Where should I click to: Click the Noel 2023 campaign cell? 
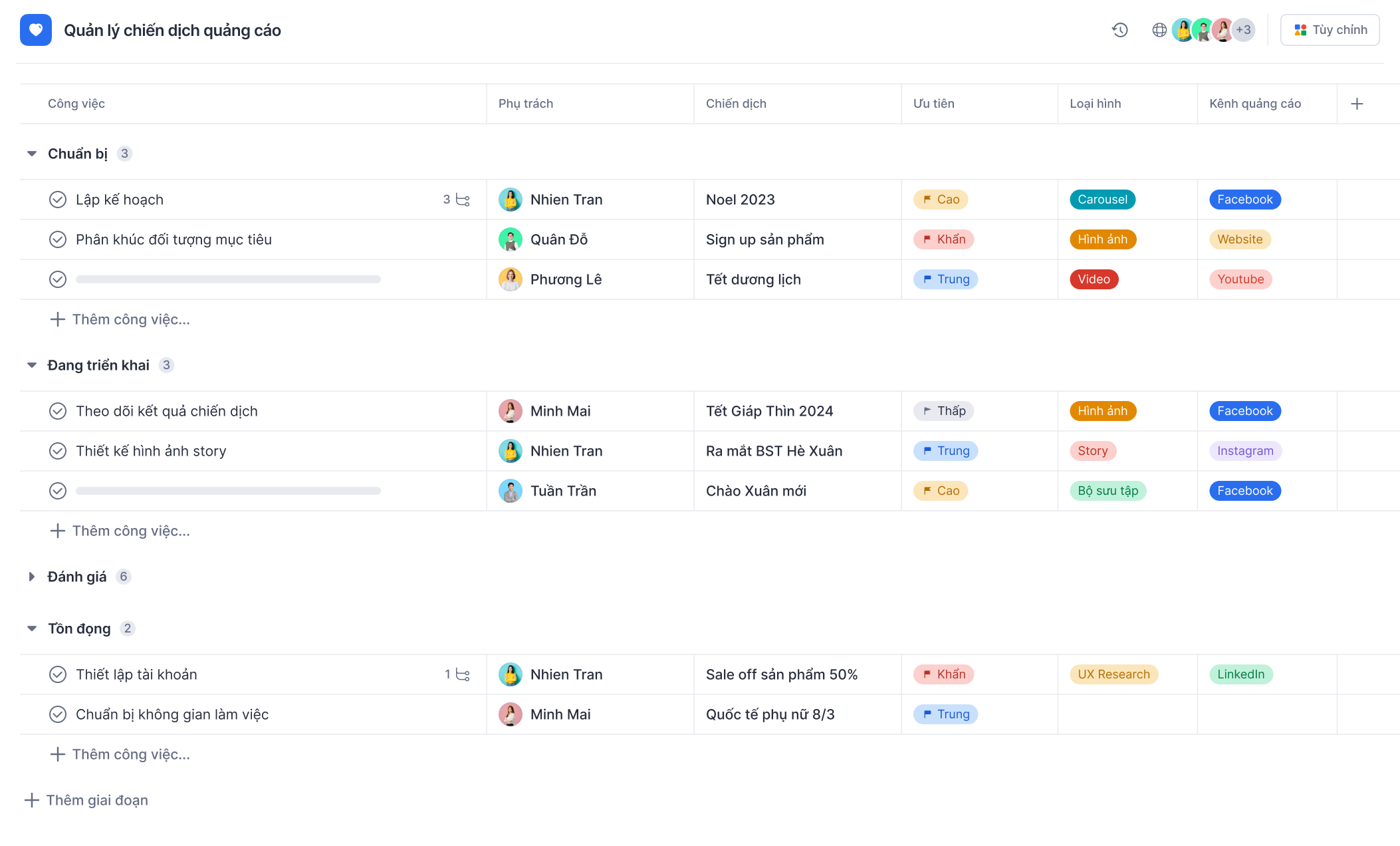coord(741,200)
